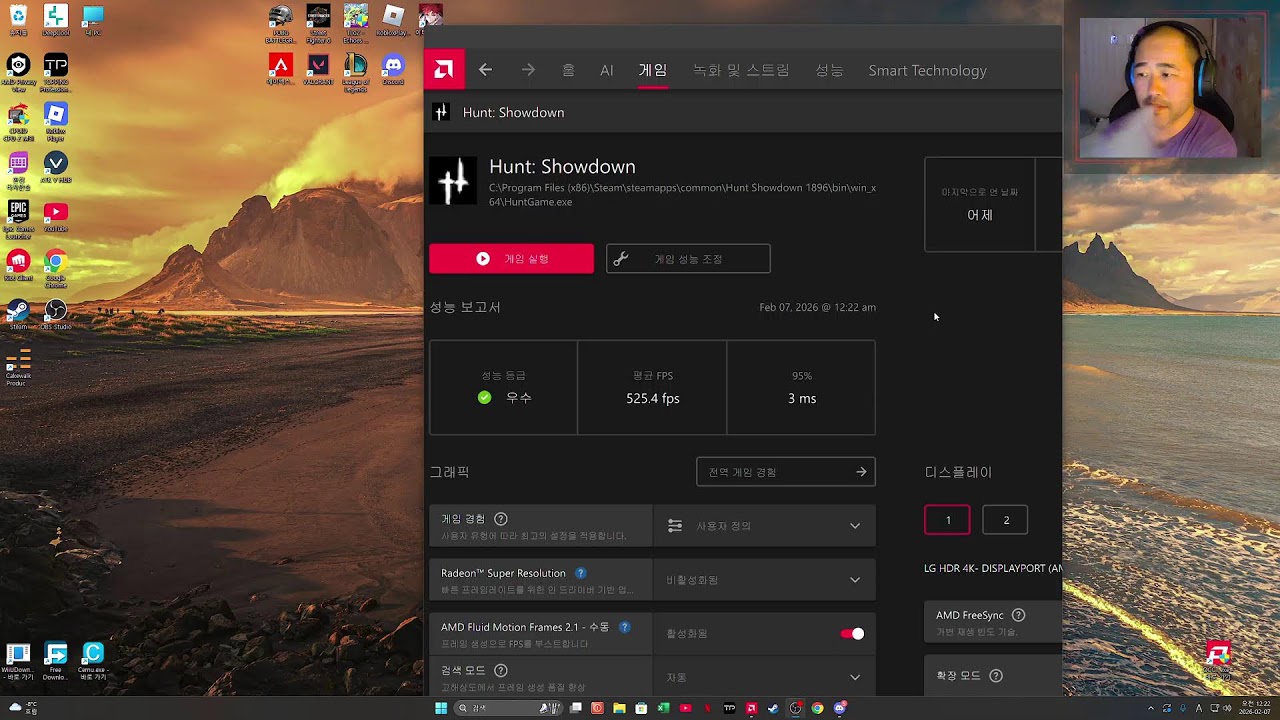Open info icon next to AMD Fluid Motion Frames

click(x=625, y=627)
